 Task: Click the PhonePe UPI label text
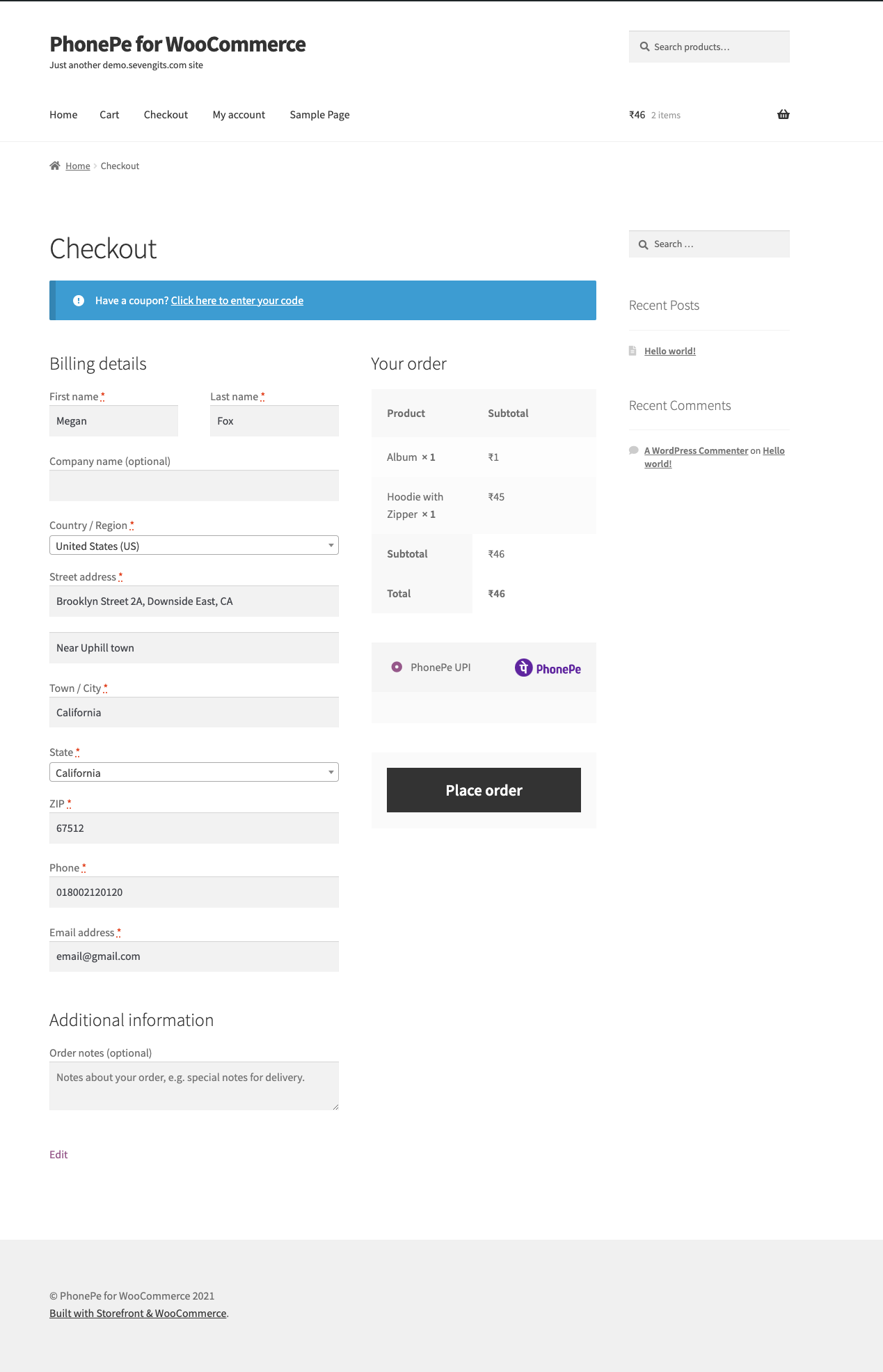(440, 668)
